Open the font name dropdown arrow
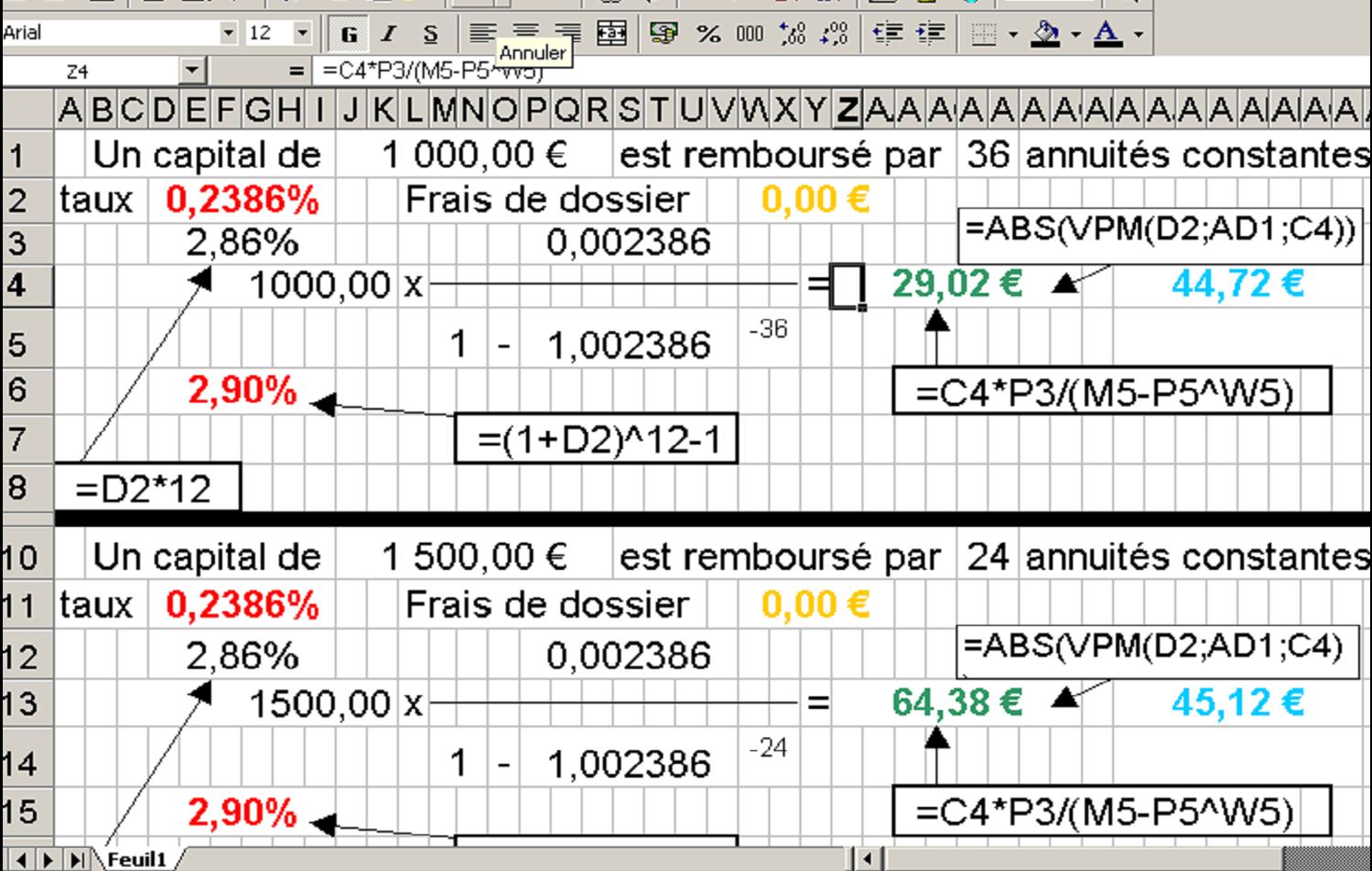 [x=229, y=34]
